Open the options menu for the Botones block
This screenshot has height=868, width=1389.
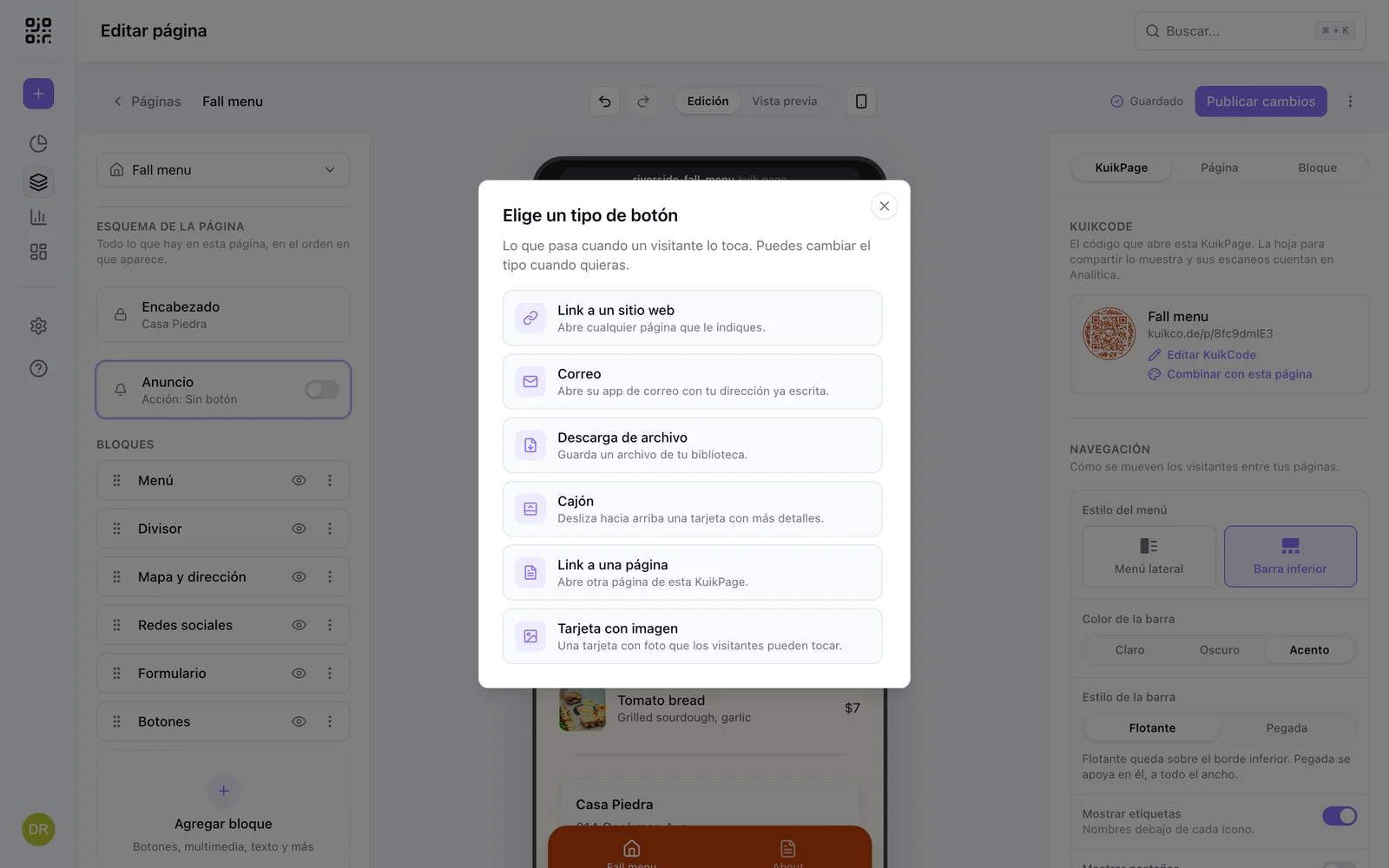click(330, 721)
